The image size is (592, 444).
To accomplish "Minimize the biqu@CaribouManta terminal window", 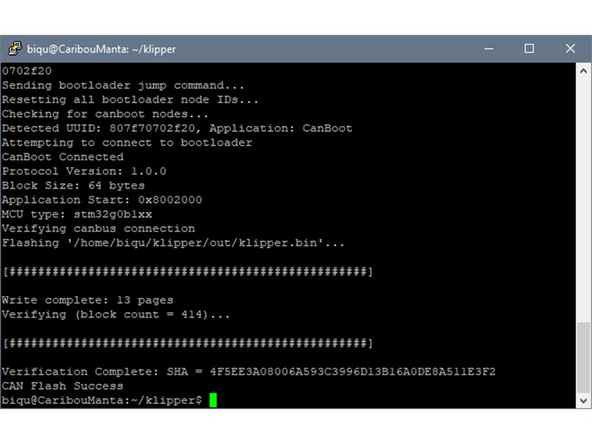I will [489, 49].
